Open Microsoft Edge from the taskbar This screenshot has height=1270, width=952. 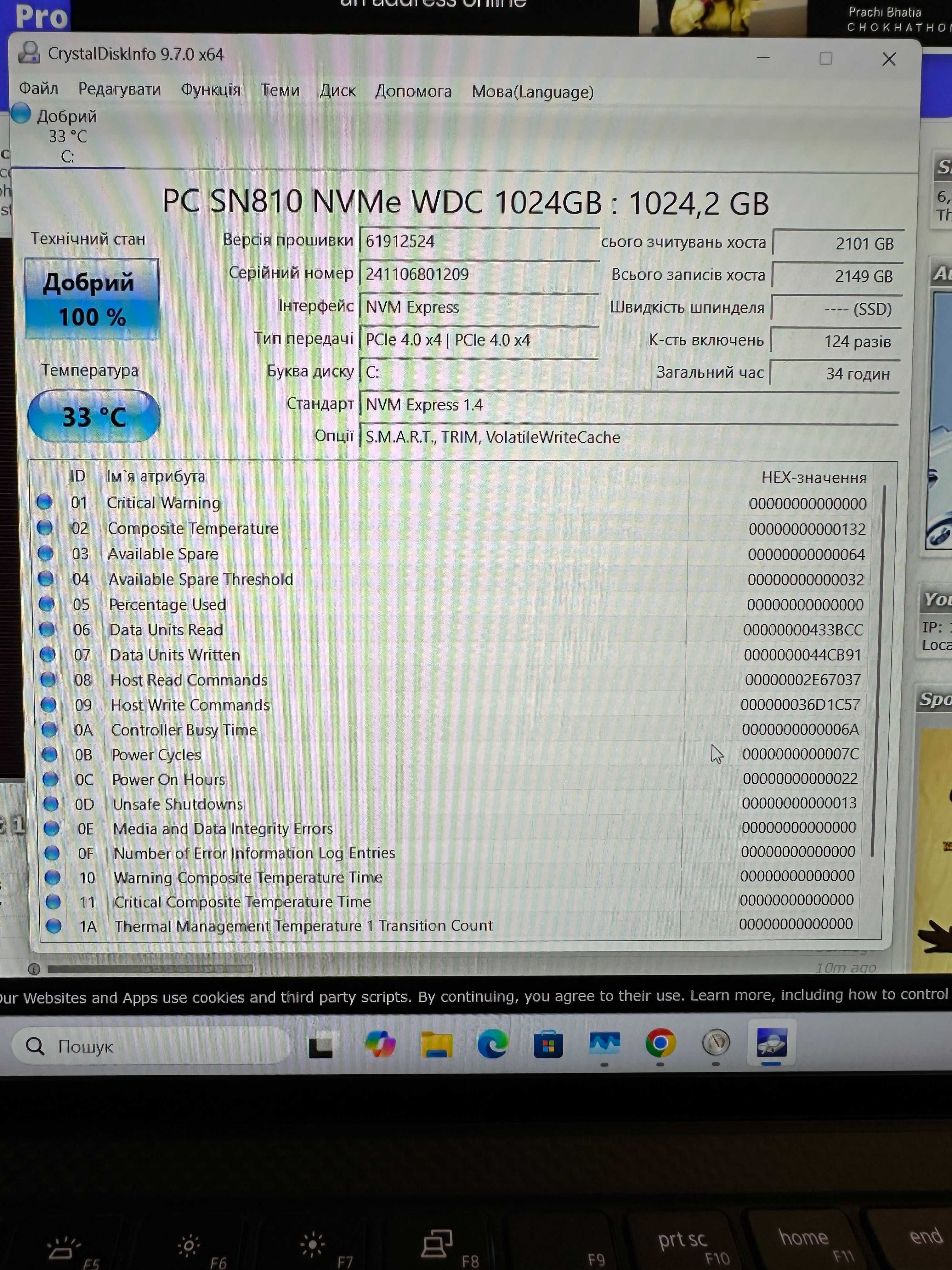tap(492, 1043)
